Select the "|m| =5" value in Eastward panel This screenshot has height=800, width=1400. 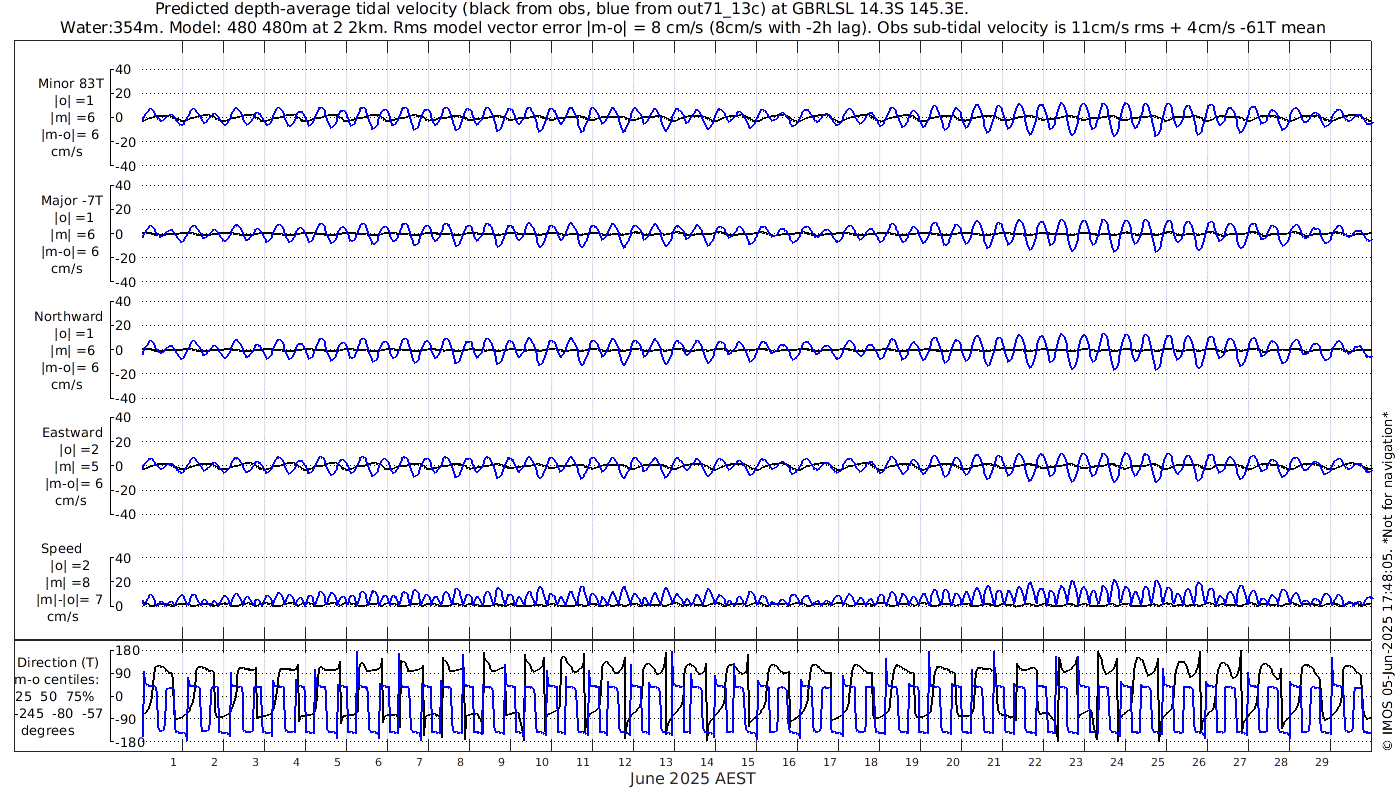click(75, 467)
